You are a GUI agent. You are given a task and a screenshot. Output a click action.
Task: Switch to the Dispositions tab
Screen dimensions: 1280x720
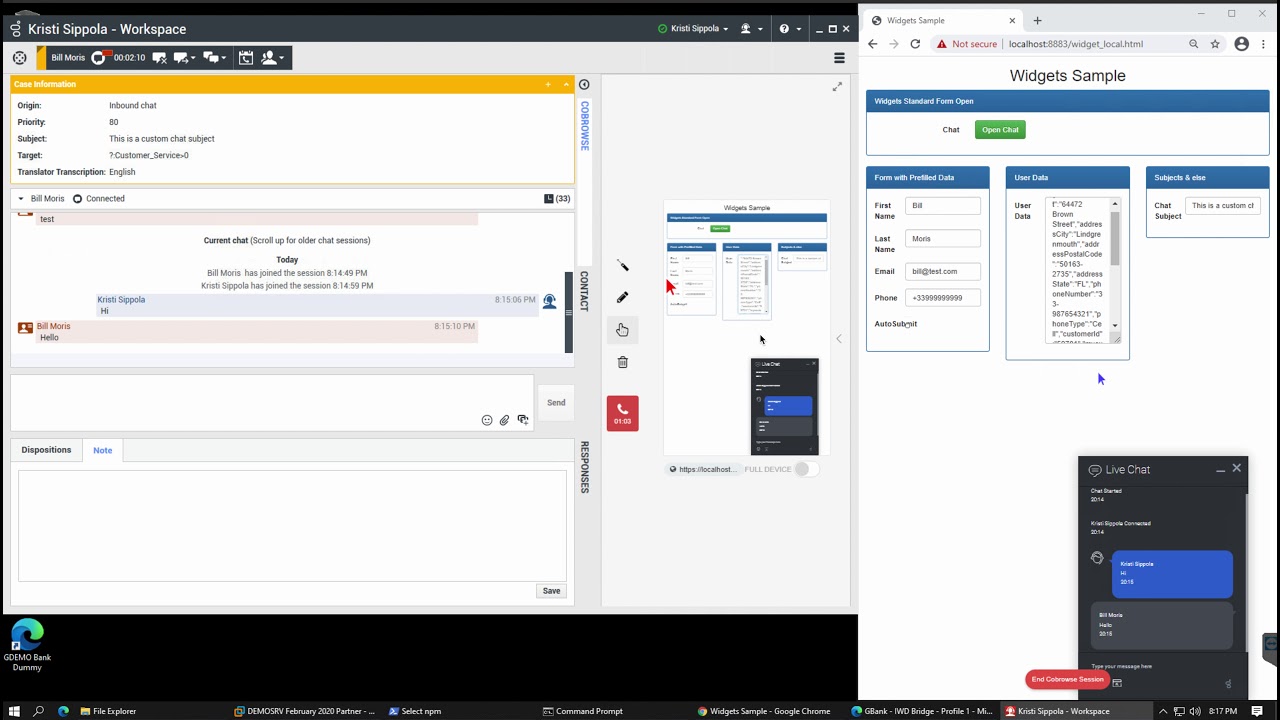click(x=46, y=450)
